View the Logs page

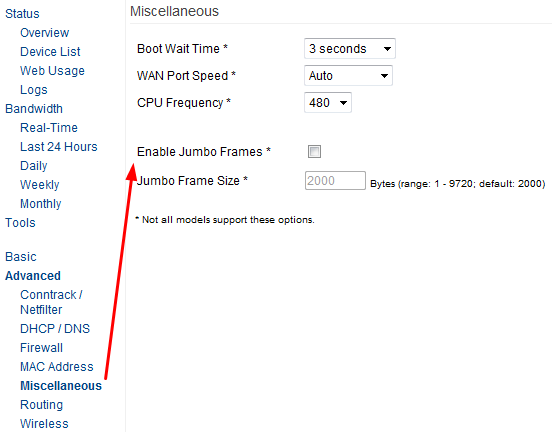(x=33, y=90)
